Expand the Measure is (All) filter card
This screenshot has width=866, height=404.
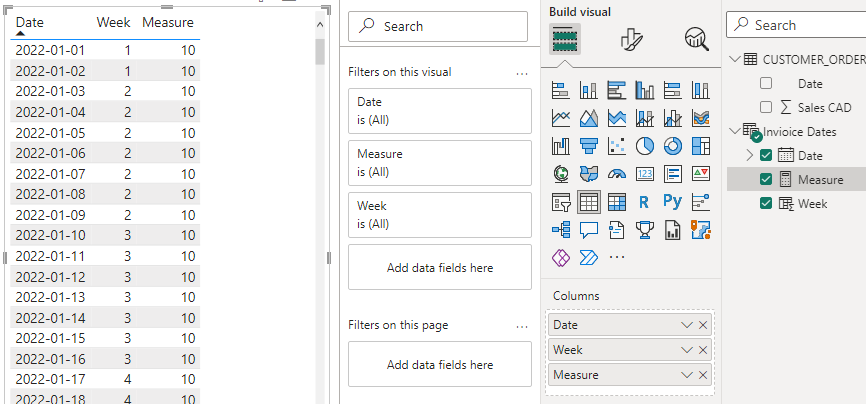pyautogui.click(x=440, y=162)
